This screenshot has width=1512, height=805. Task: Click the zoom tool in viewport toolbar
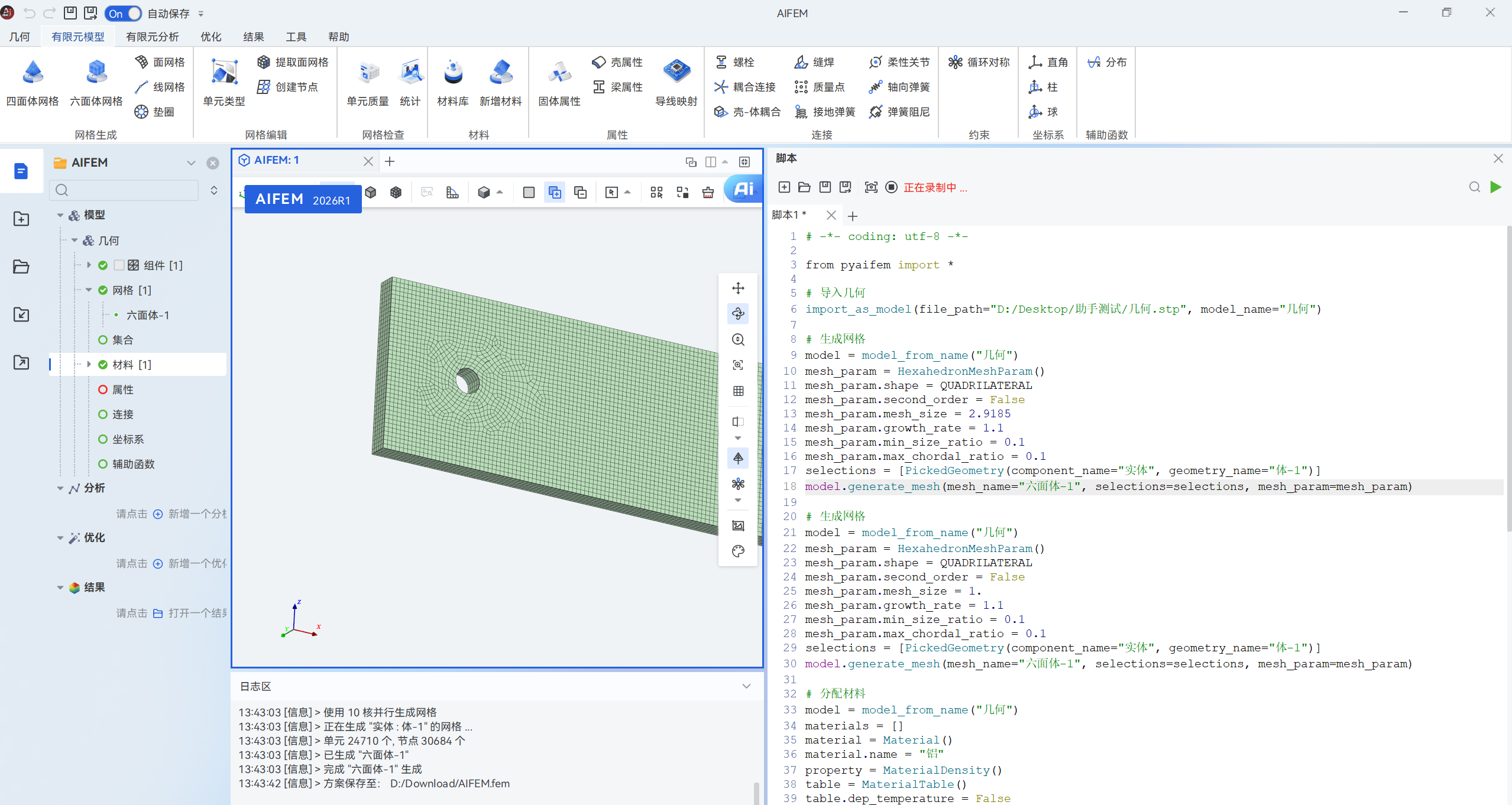738,340
